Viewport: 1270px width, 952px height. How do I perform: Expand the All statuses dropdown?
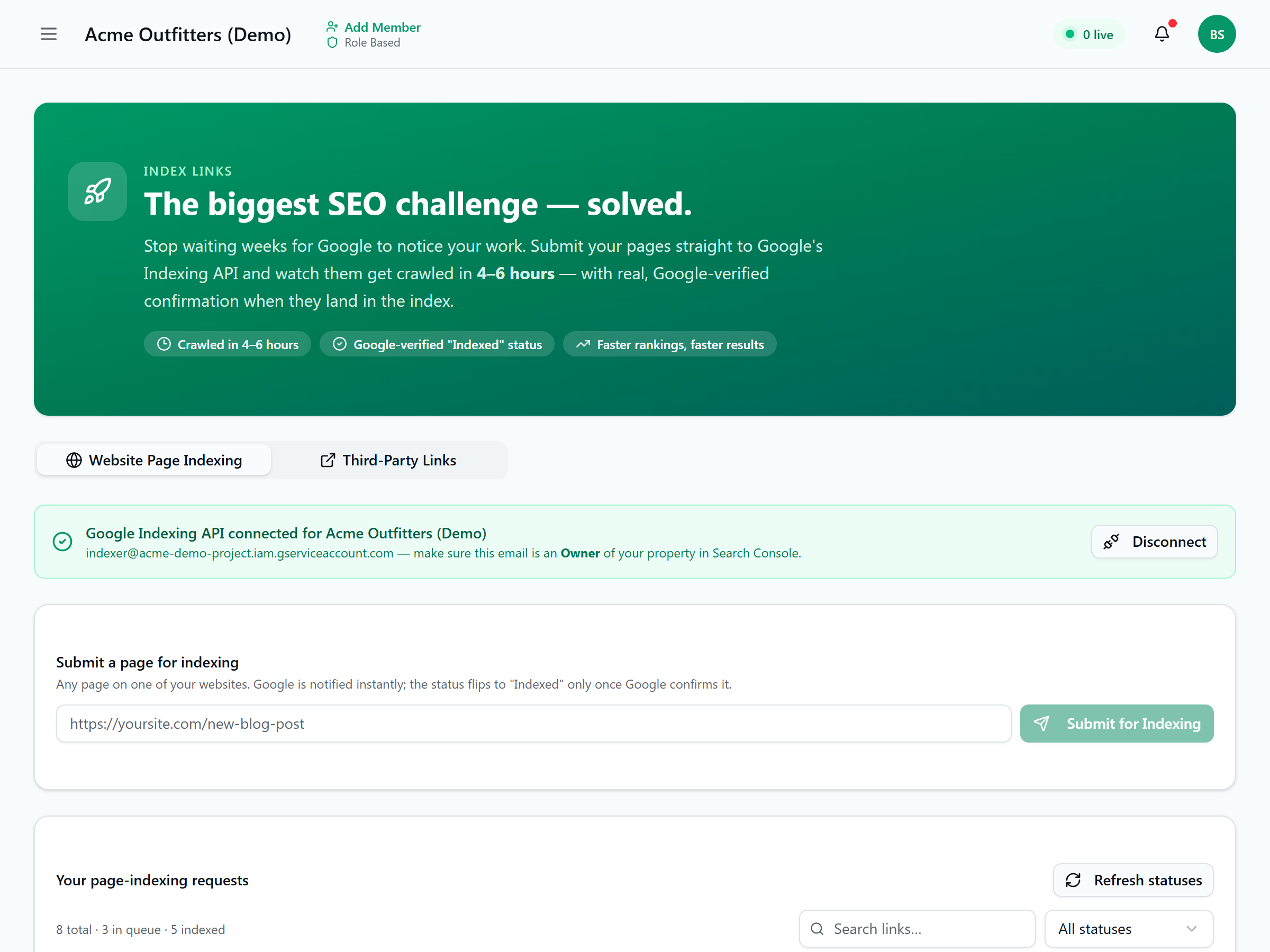(x=1129, y=929)
